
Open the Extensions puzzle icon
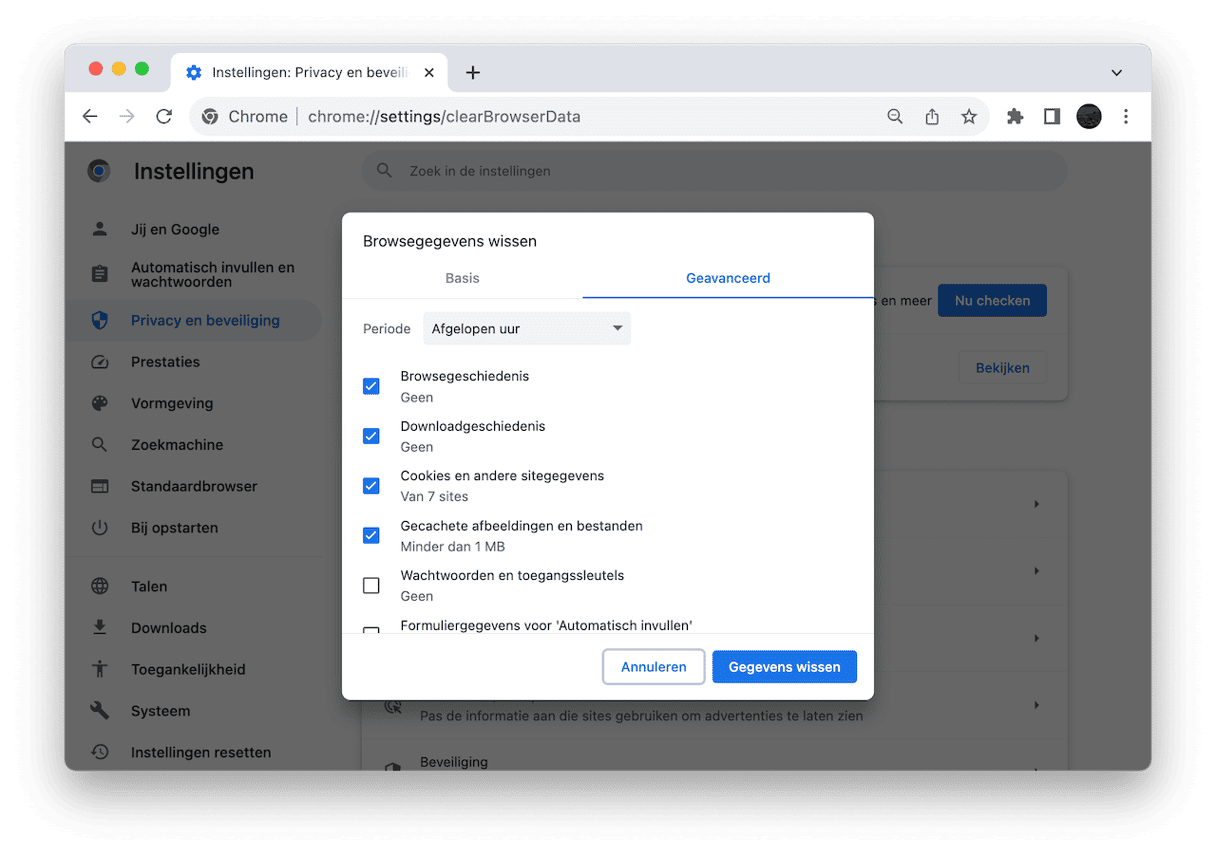[x=1015, y=117]
